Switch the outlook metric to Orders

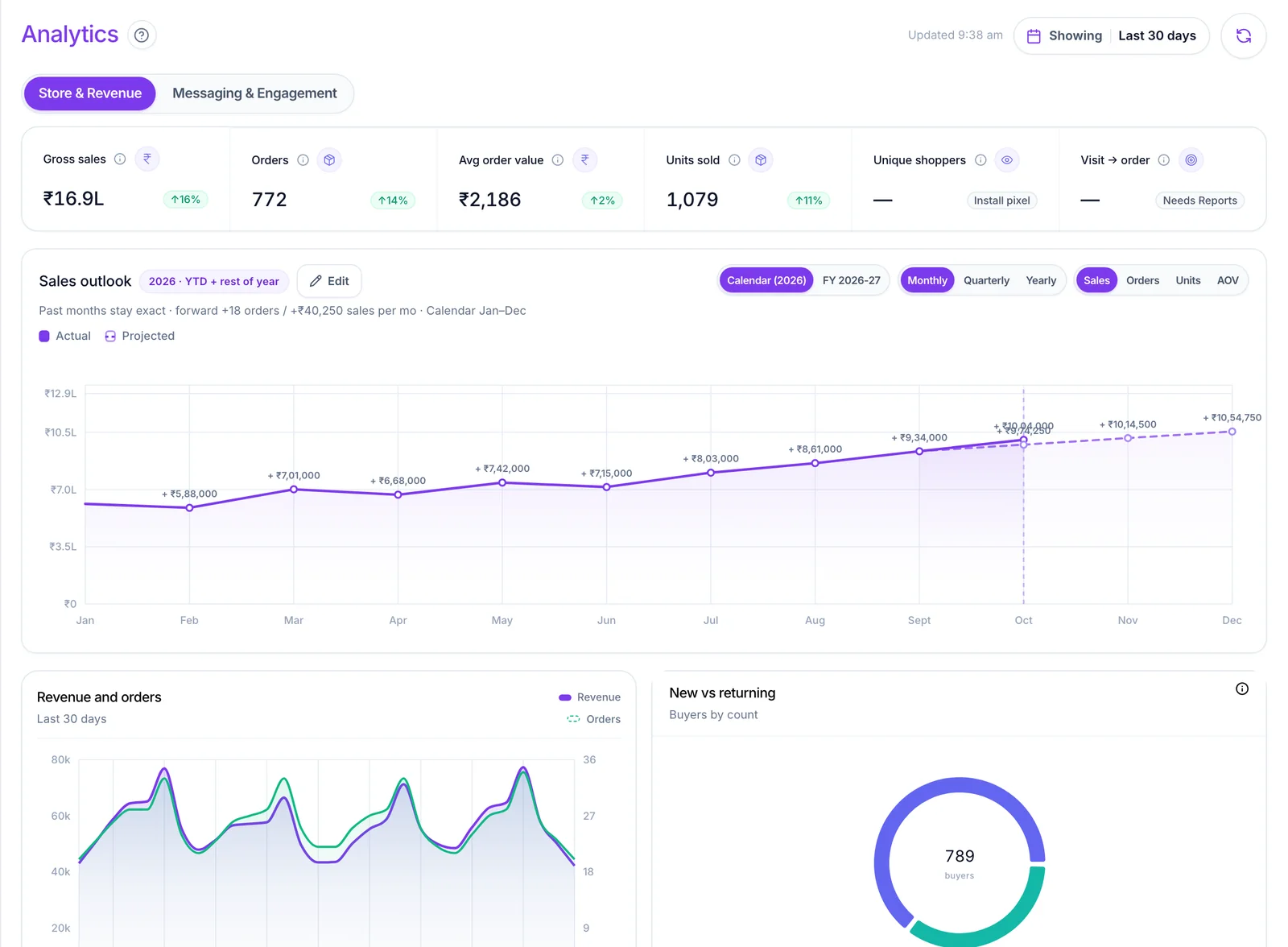click(1143, 280)
